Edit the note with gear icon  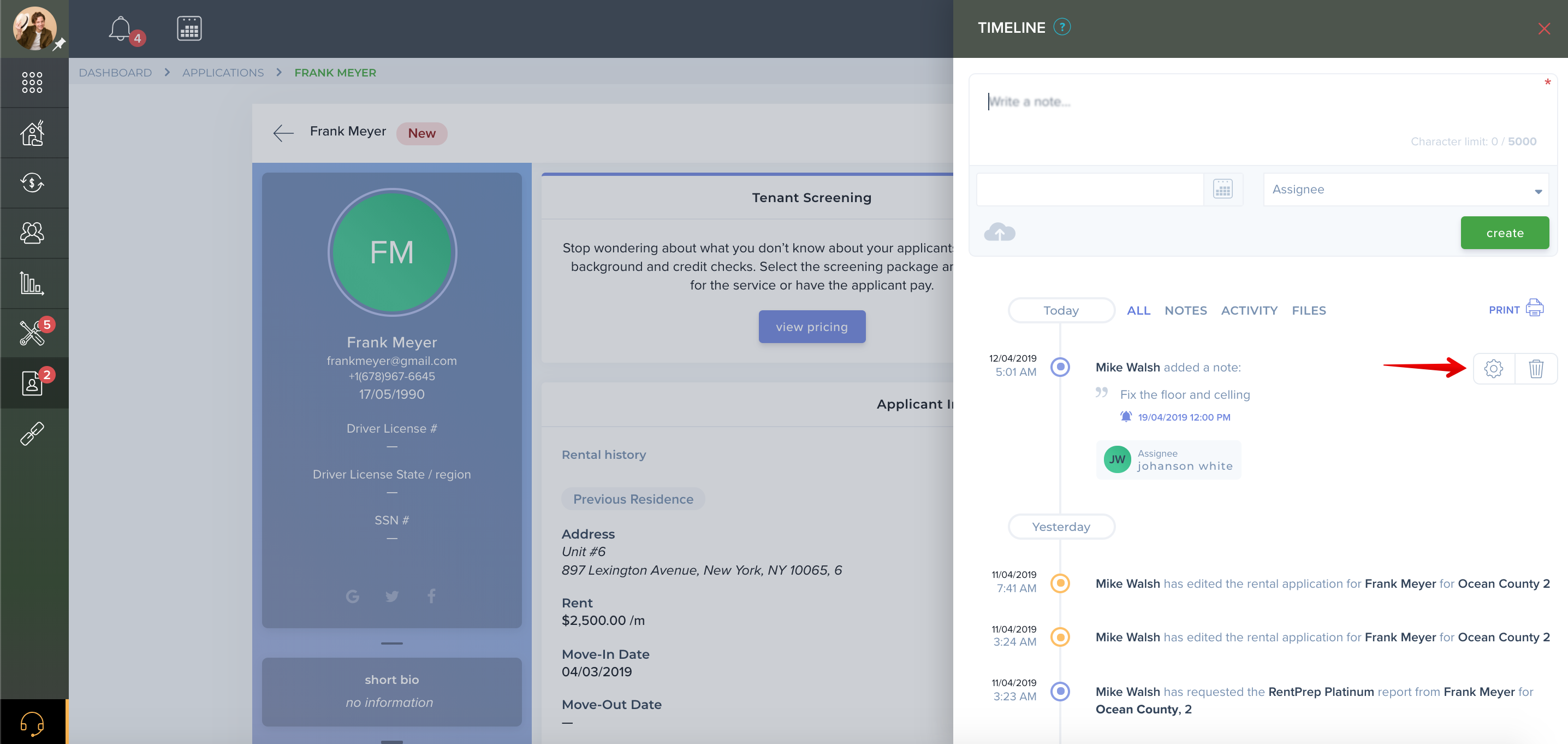pos(1493,368)
